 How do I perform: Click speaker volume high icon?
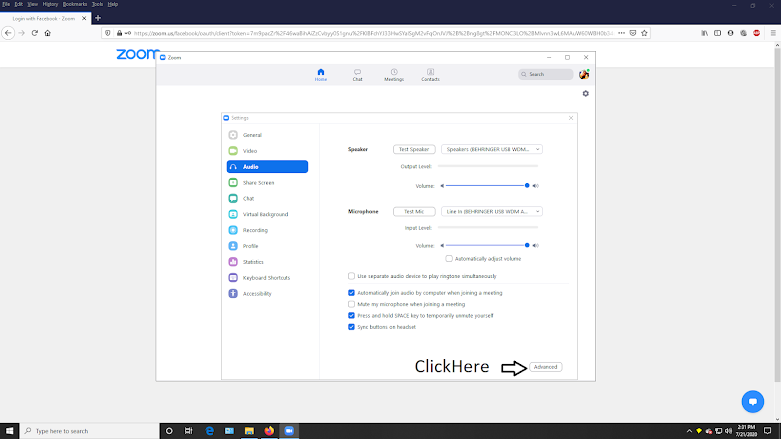tap(535, 186)
